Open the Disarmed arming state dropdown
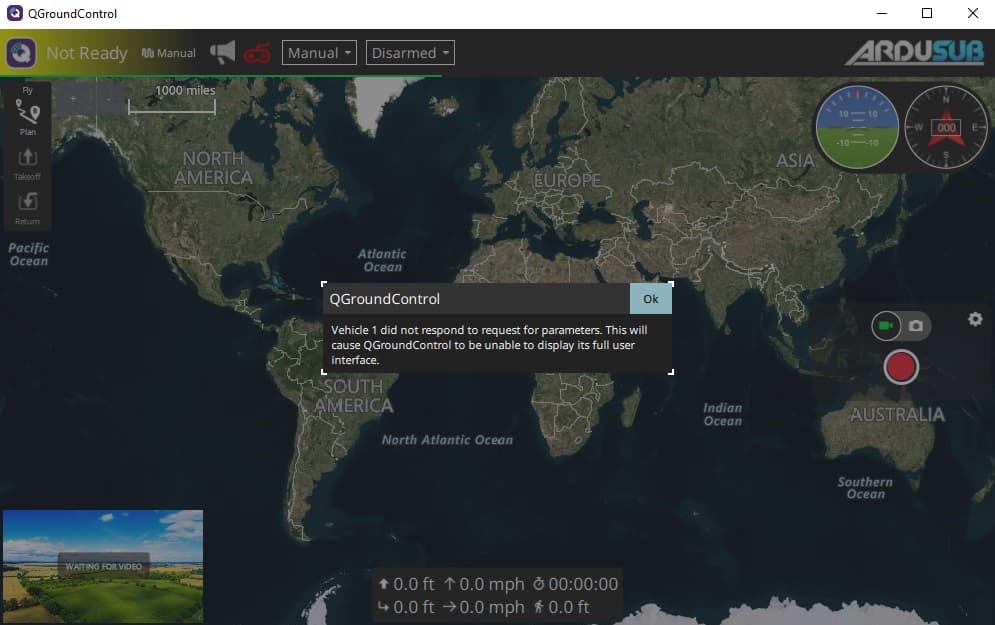This screenshot has width=995, height=625. tap(410, 53)
